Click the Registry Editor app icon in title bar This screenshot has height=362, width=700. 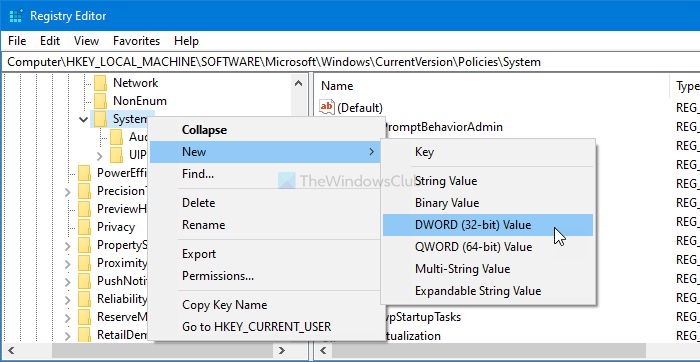[16, 16]
